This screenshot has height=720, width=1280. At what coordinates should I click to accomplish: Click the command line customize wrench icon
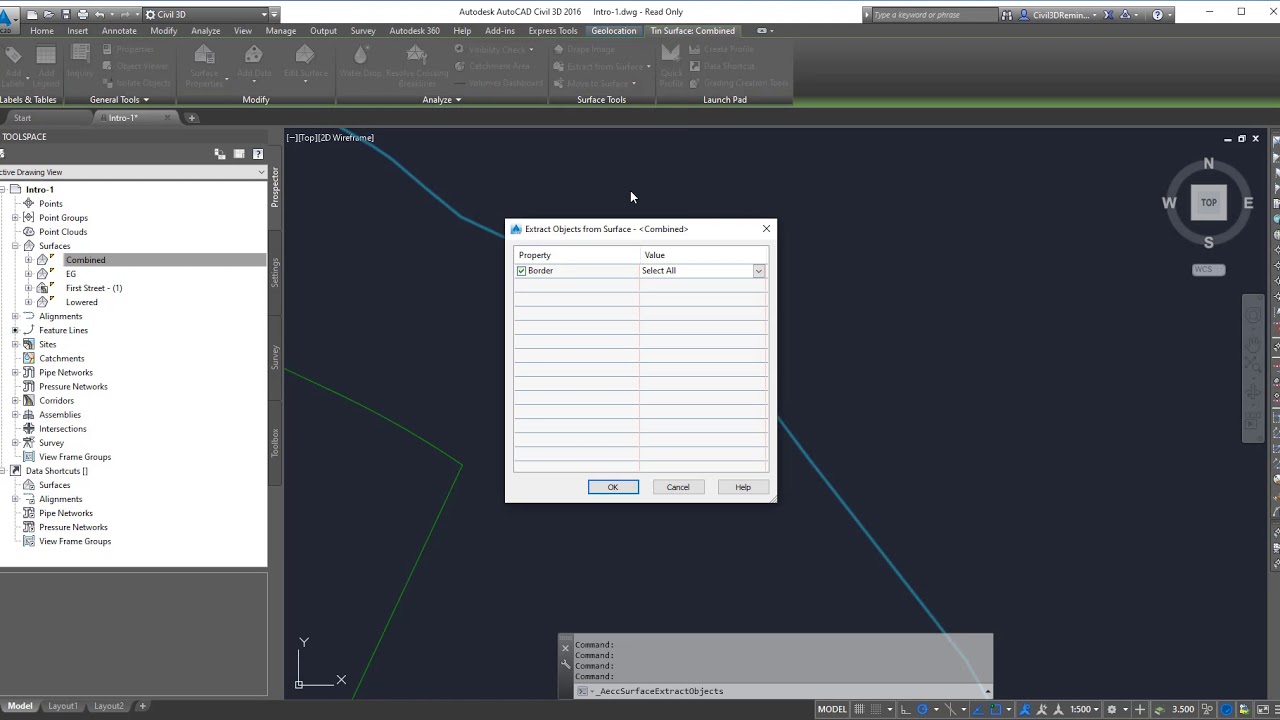[x=565, y=664]
